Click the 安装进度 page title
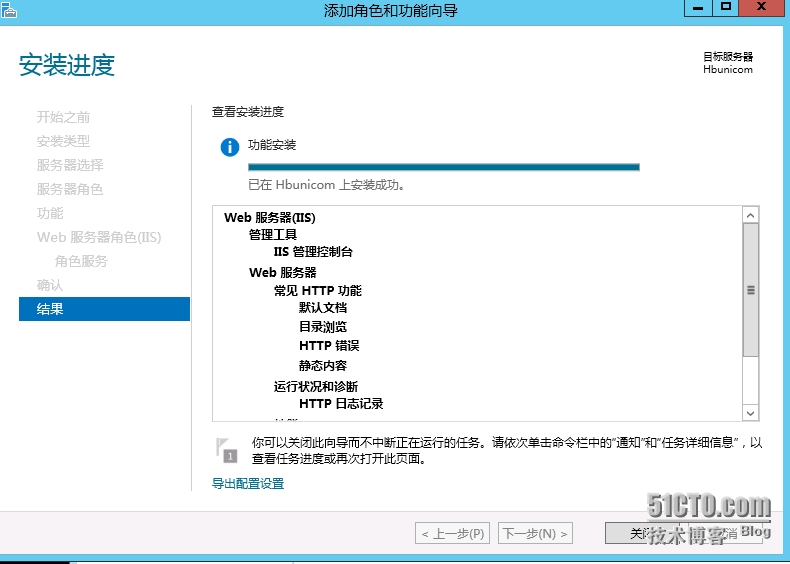 point(67,66)
